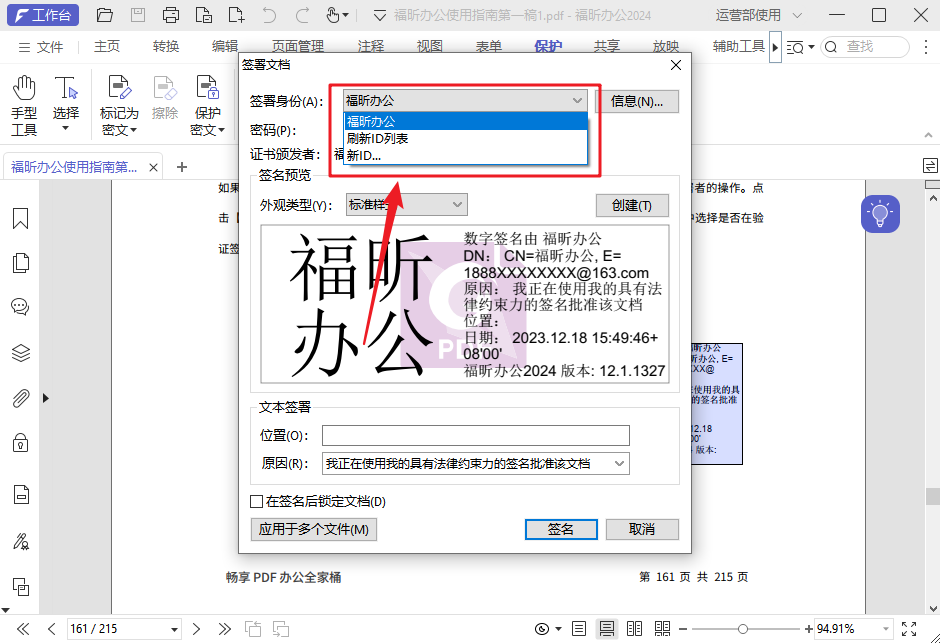The image size is (940, 643).
Task: Open the 原因 reason dropdown
Action: pyautogui.click(x=618, y=463)
